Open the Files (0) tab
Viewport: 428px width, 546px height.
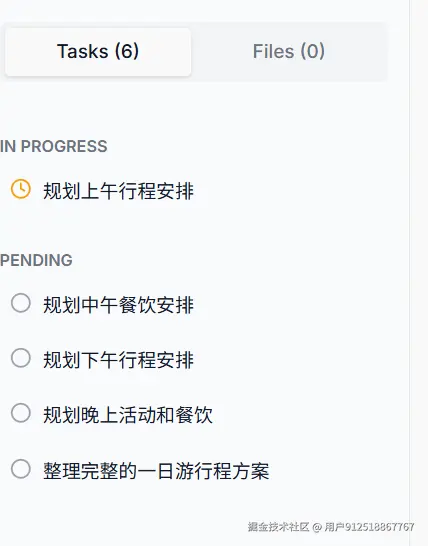coord(289,52)
